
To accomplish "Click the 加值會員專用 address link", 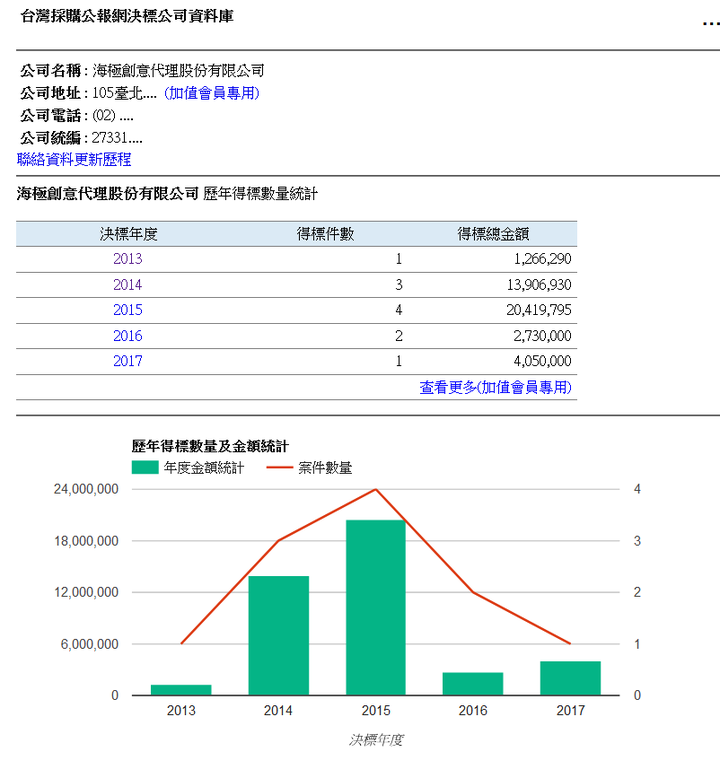I will tap(212, 93).
